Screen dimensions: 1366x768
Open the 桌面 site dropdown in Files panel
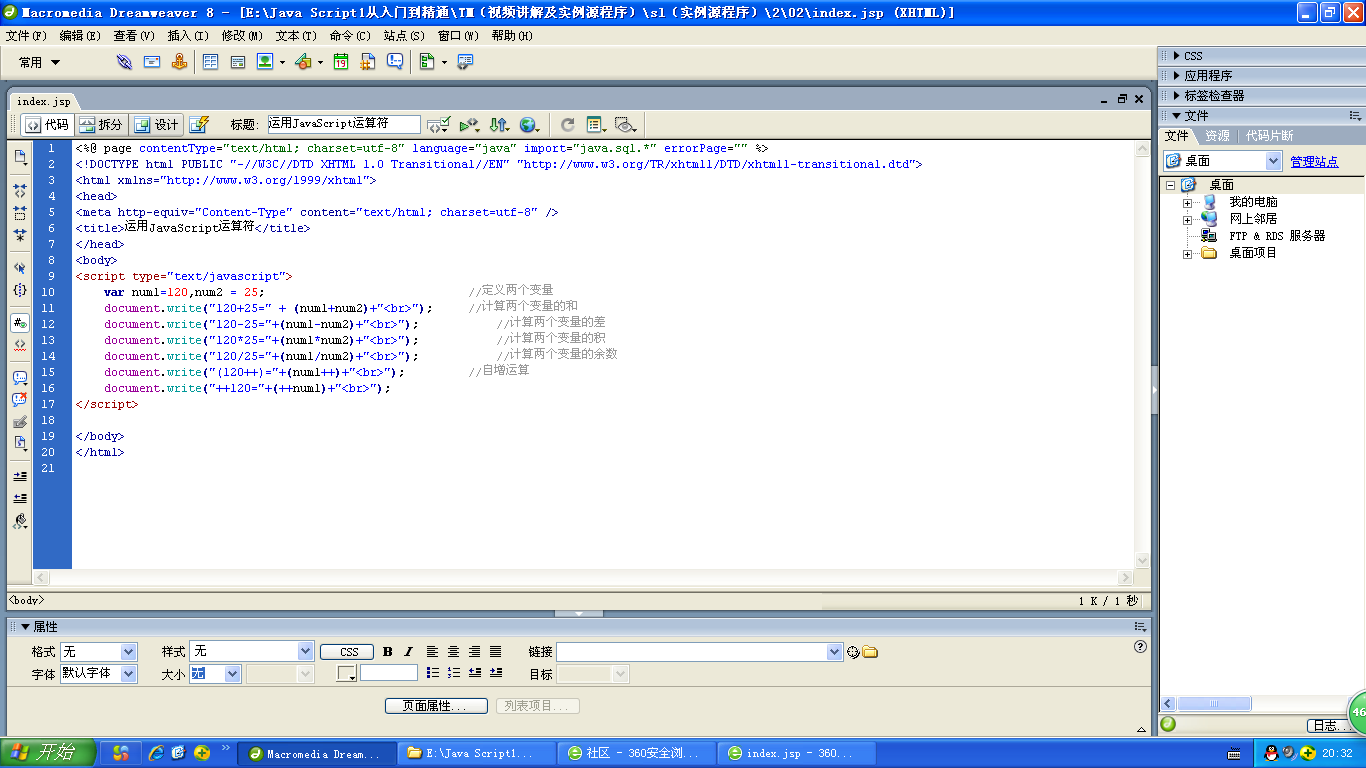tap(1273, 161)
